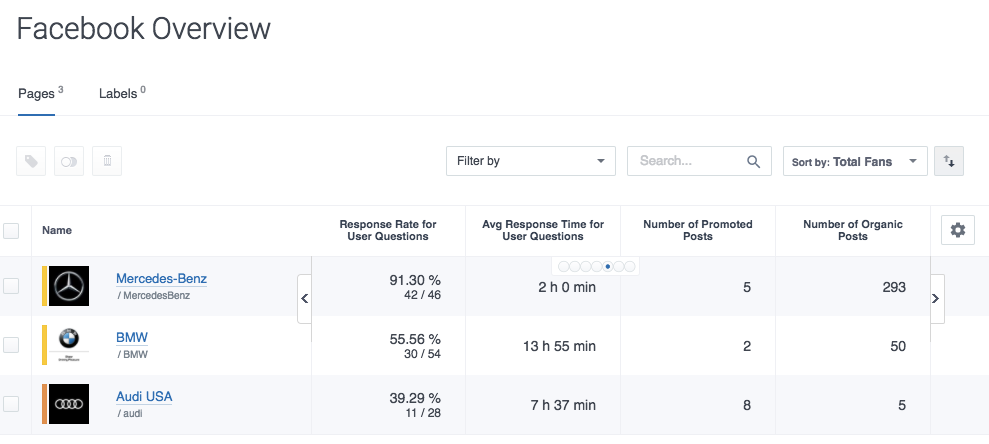
Task: Click the BMW logo thumbnail
Action: [x=69, y=344]
